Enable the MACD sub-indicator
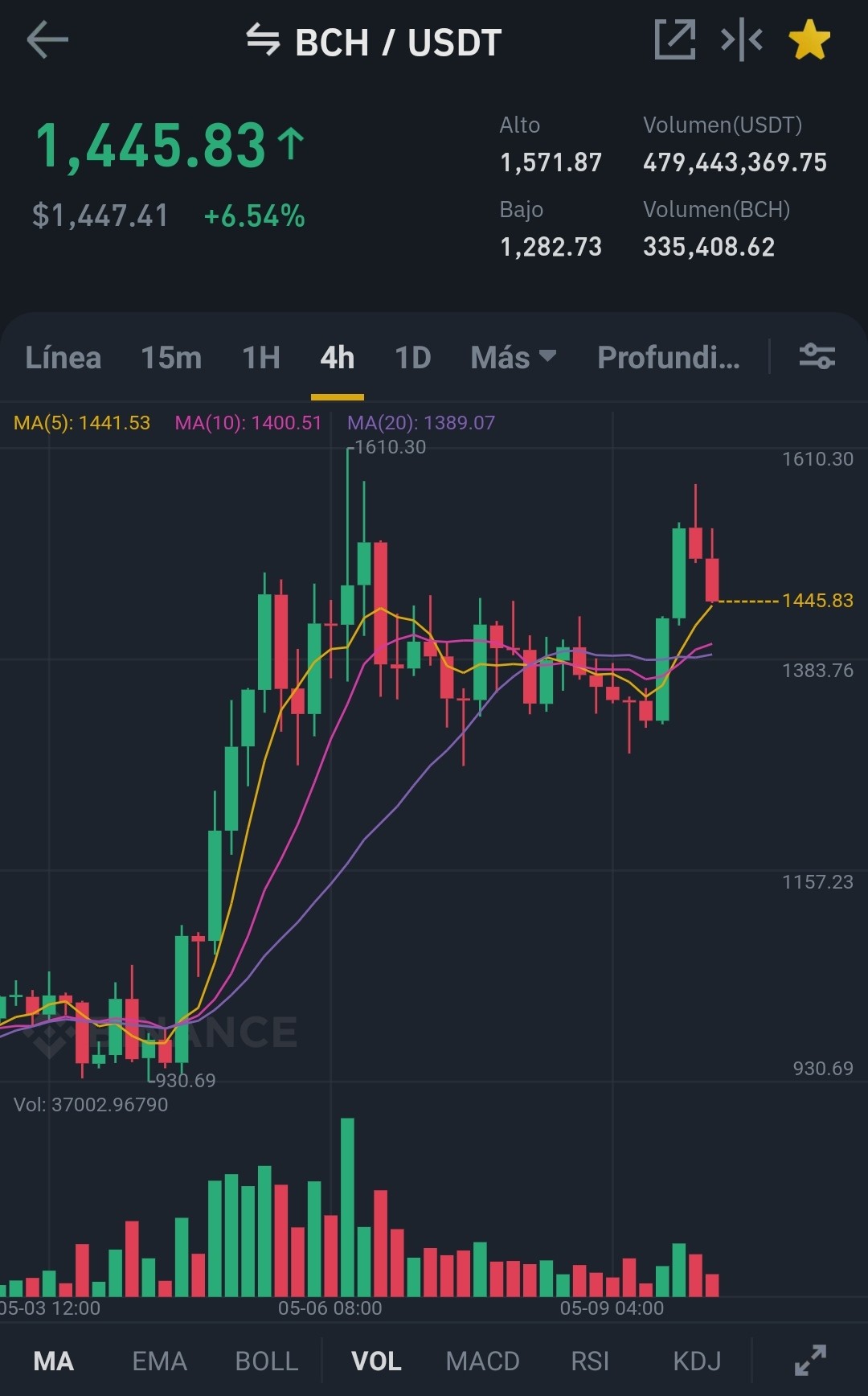868x1396 pixels. click(x=483, y=1361)
